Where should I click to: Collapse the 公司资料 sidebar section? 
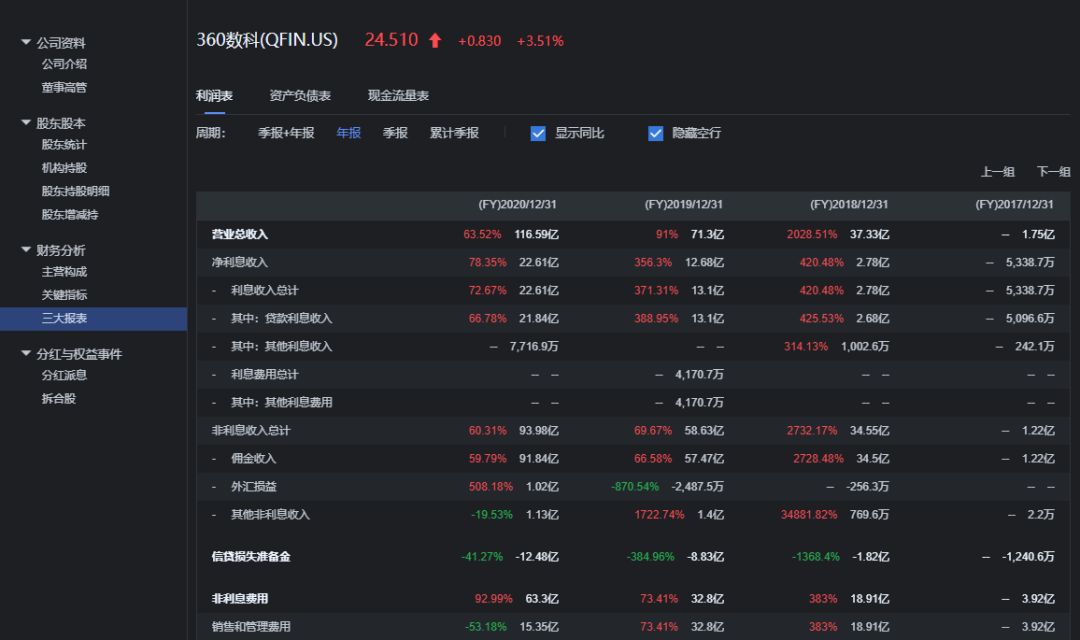pyautogui.click(x=26, y=43)
